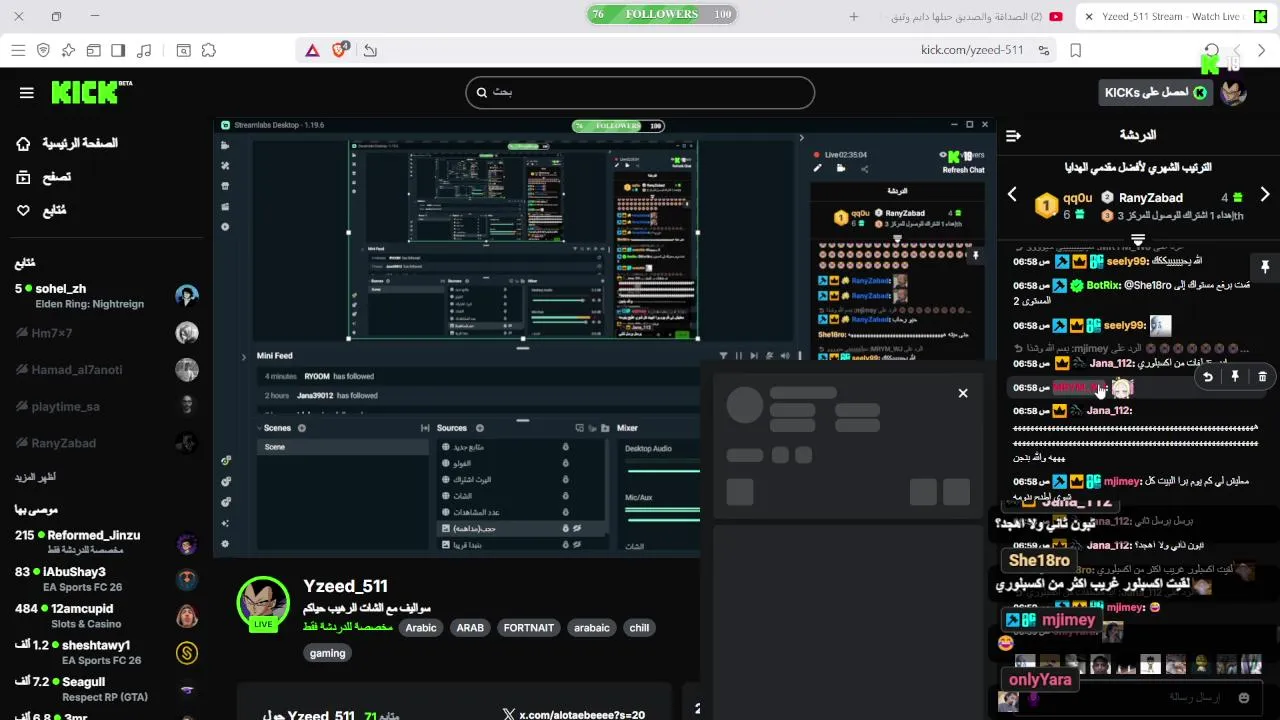
Task: Collapse the Streamlabs Scenes dropdown arrow
Action: (259, 428)
